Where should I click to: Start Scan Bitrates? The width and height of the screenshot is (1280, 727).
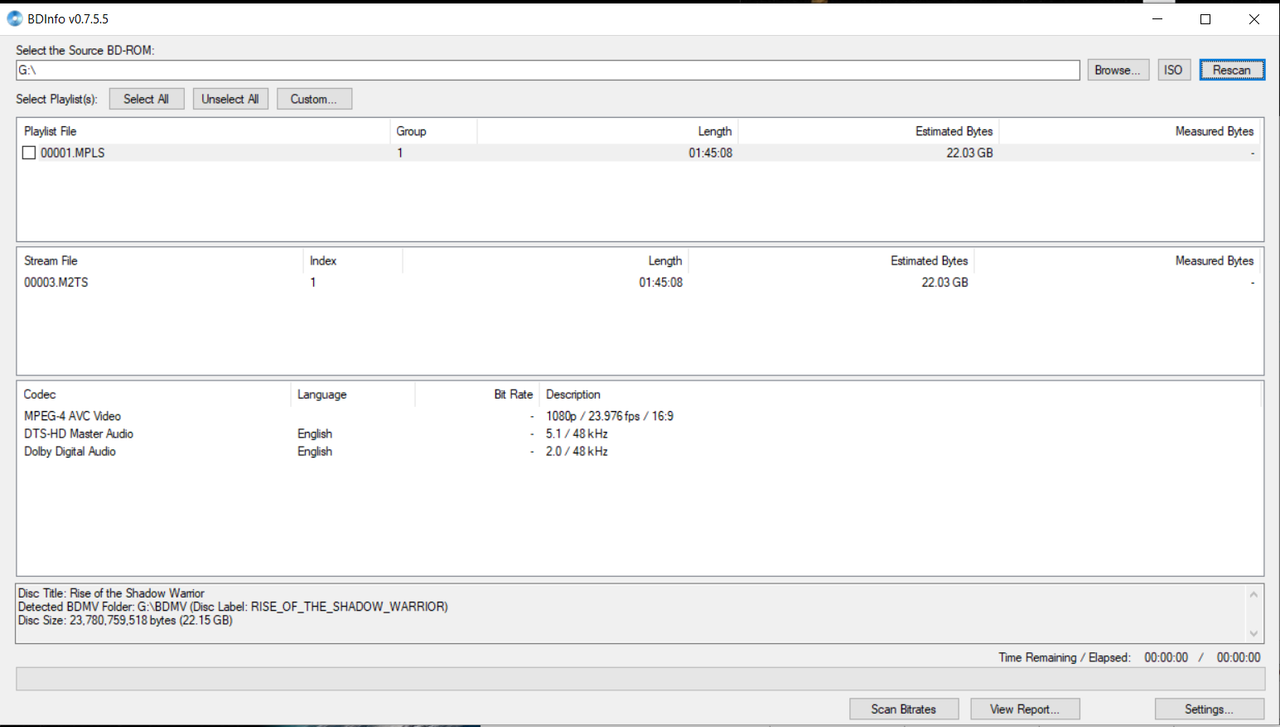click(x=904, y=709)
